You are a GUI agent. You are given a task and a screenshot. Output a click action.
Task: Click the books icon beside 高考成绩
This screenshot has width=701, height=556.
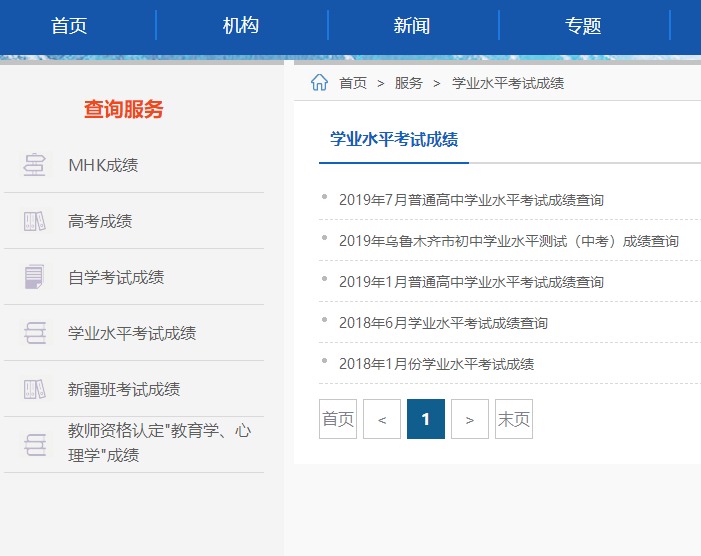35,221
